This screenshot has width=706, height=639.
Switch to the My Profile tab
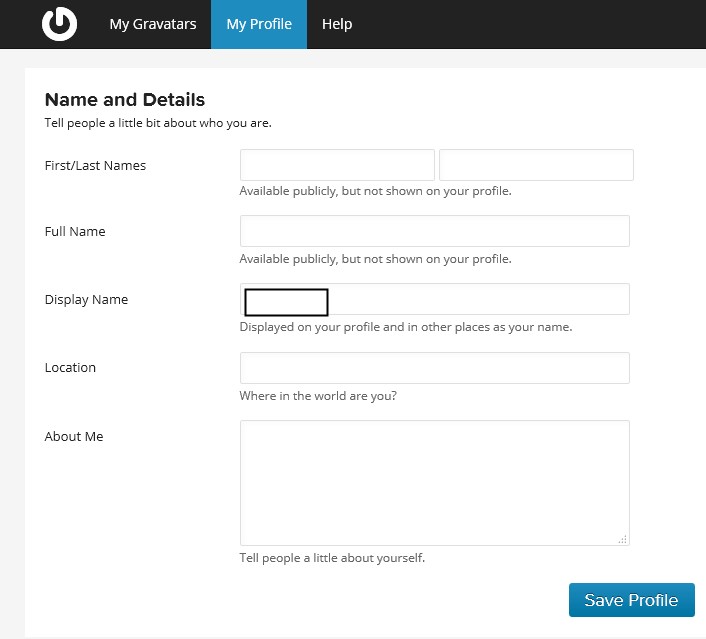pyautogui.click(x=259, y=24)
